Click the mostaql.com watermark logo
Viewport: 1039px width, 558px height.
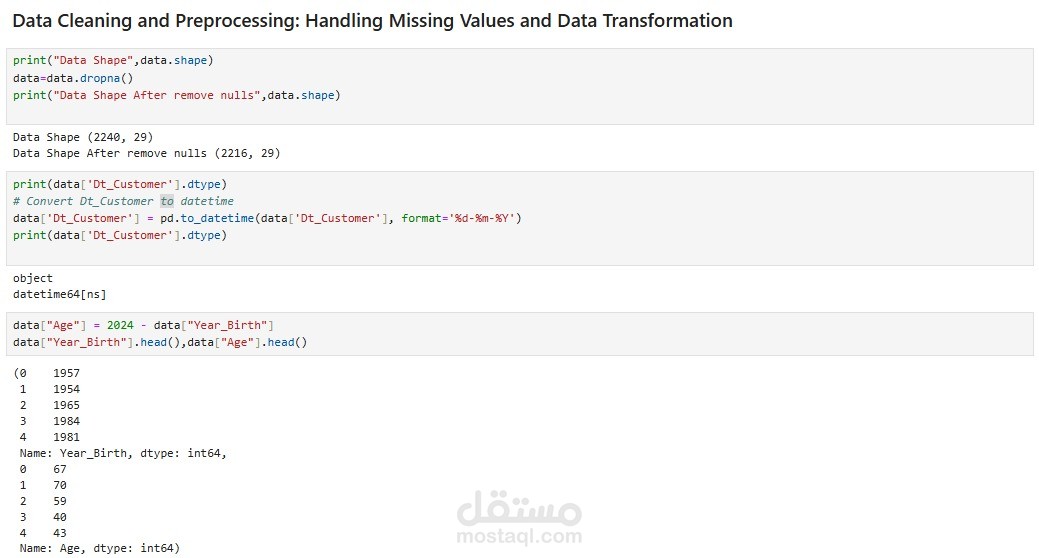(519, 518)
